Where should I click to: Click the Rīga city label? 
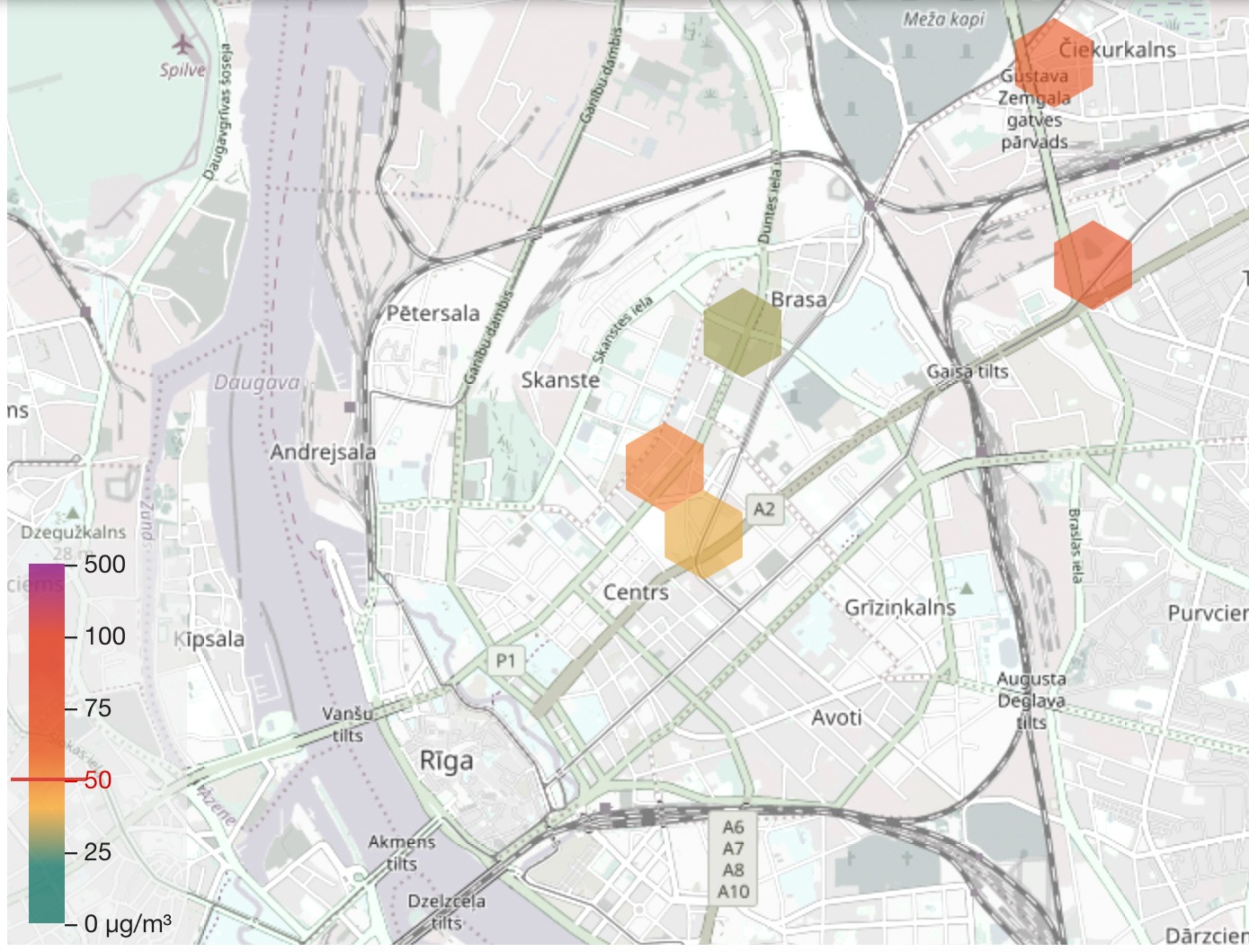pyautogui.click(x=446, y=762)
